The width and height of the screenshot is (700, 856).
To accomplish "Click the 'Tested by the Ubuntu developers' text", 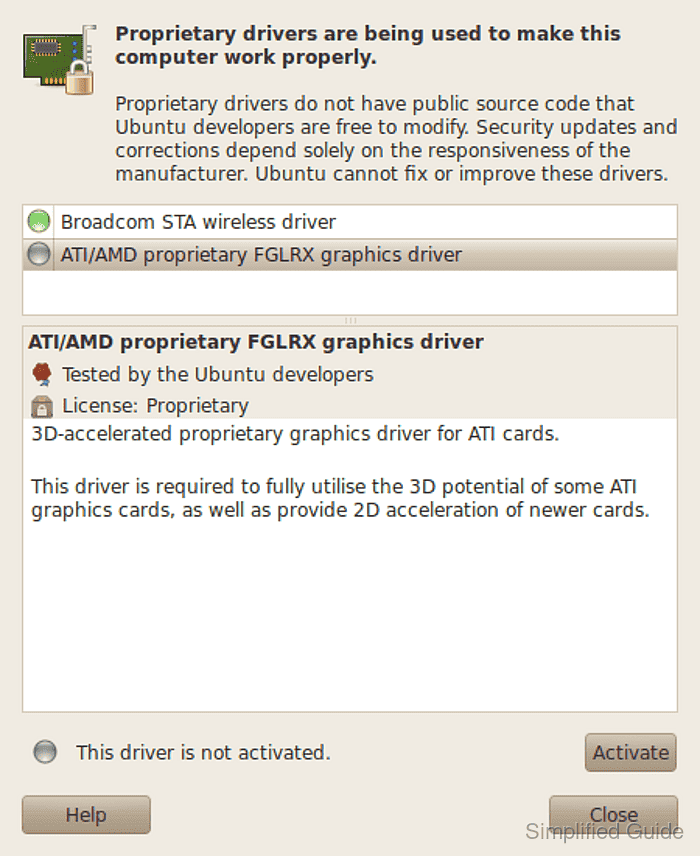I will [218, 374].
